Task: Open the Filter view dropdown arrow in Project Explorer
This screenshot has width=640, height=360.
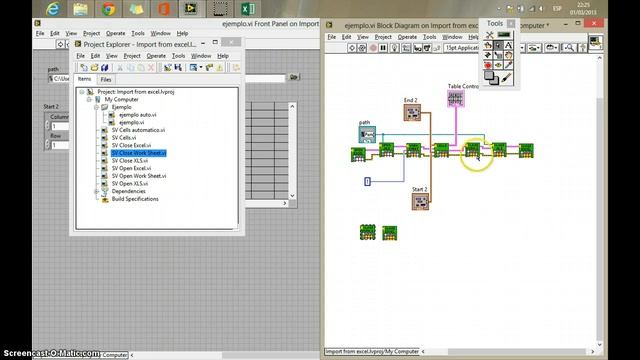Action: [x=201, y=67]
